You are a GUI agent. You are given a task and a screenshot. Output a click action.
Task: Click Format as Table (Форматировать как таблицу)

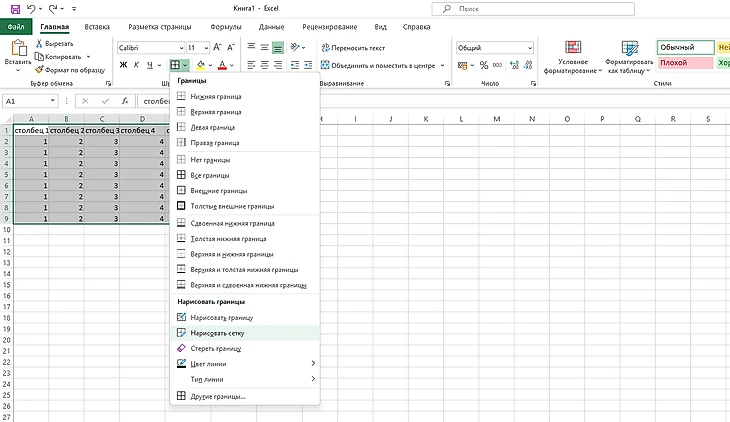[x=628, y=57]
